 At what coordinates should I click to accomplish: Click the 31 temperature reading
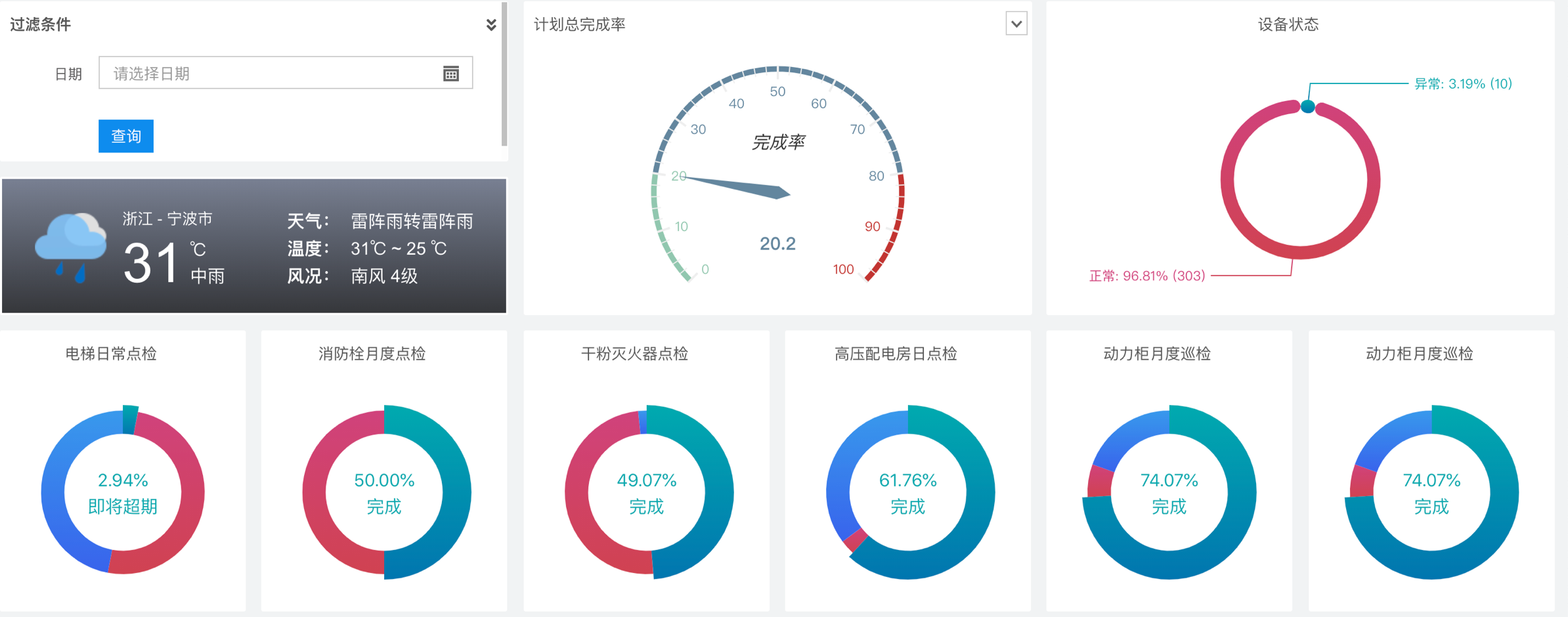151,263
